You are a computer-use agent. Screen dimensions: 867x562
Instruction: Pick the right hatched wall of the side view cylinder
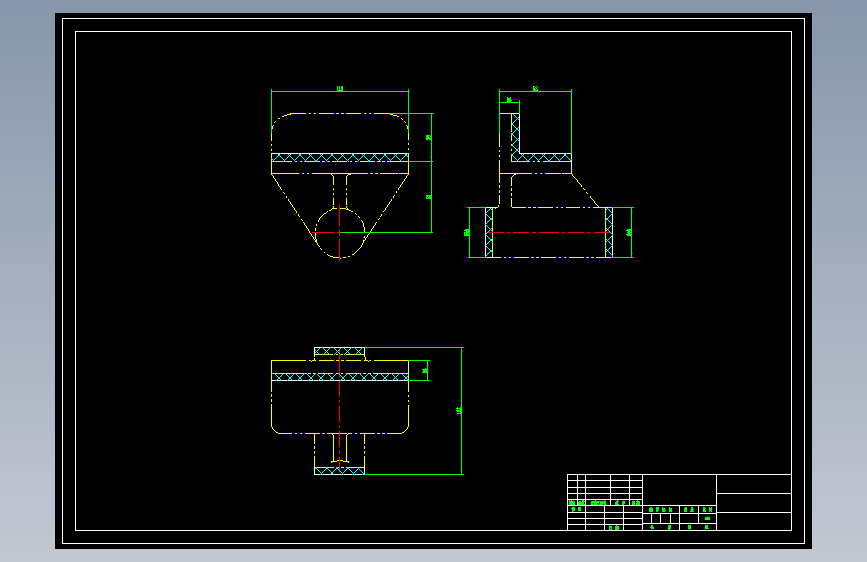click(609, 232)
